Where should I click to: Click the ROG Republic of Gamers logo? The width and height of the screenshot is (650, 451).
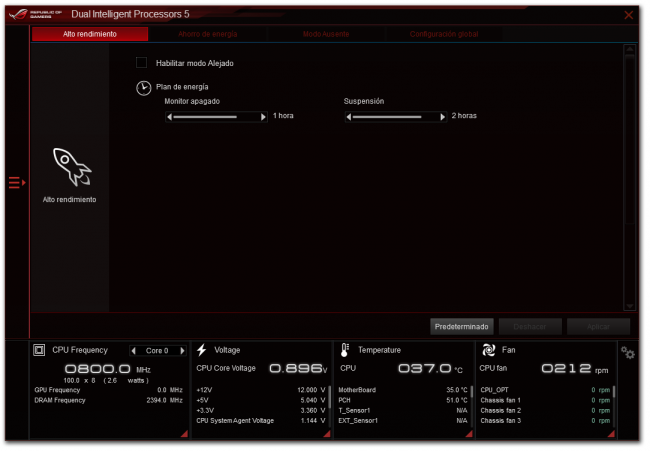[35, 15]
